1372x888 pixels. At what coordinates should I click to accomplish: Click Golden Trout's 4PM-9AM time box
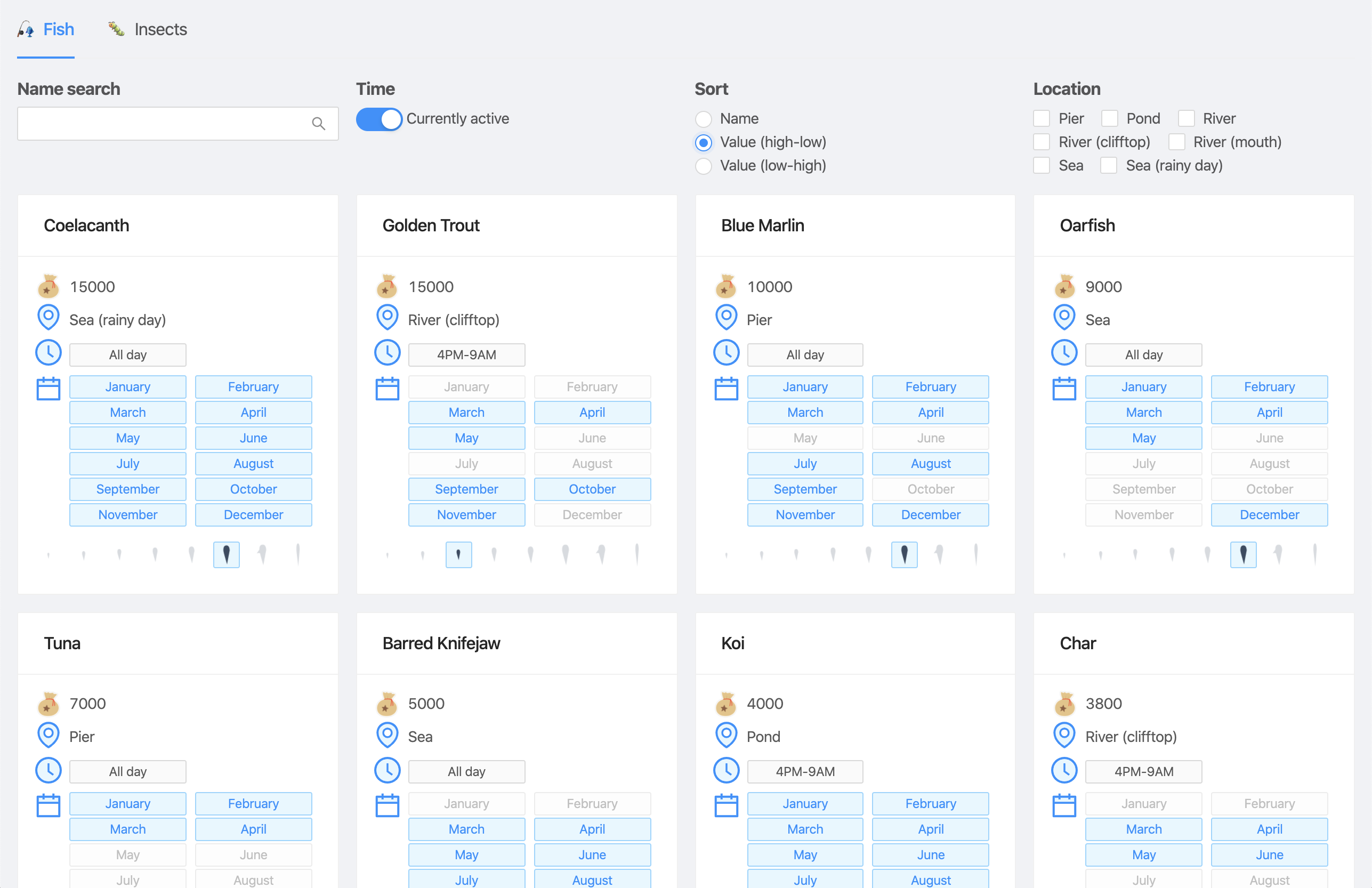pyautogui.click(x=466, y=354)
